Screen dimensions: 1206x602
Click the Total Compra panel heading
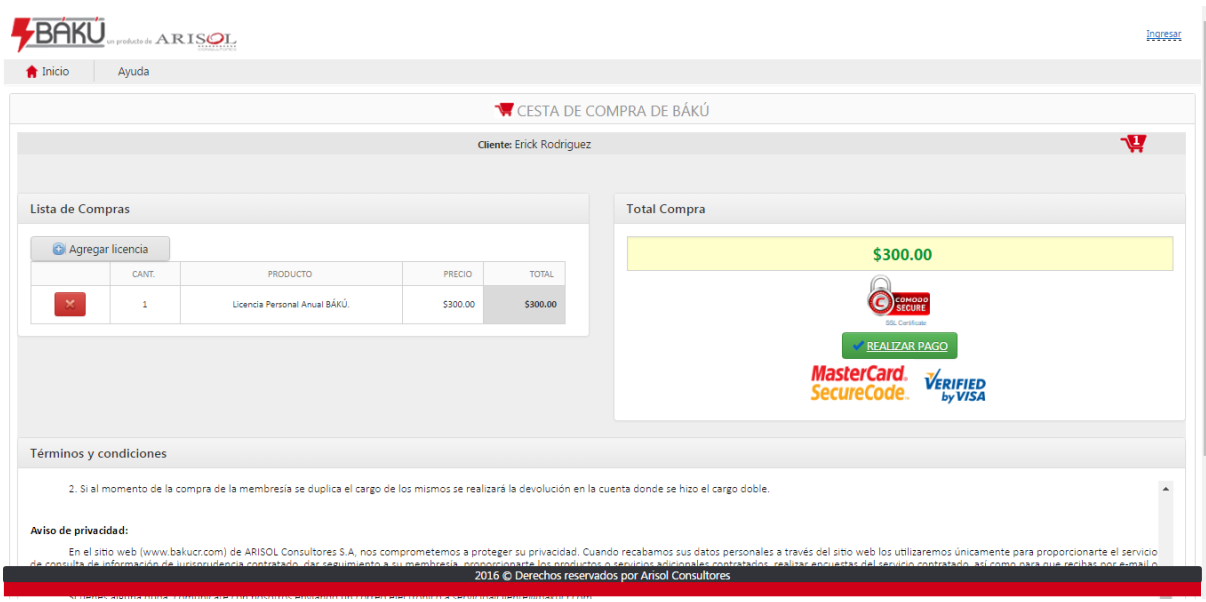[x=665, y=209]
